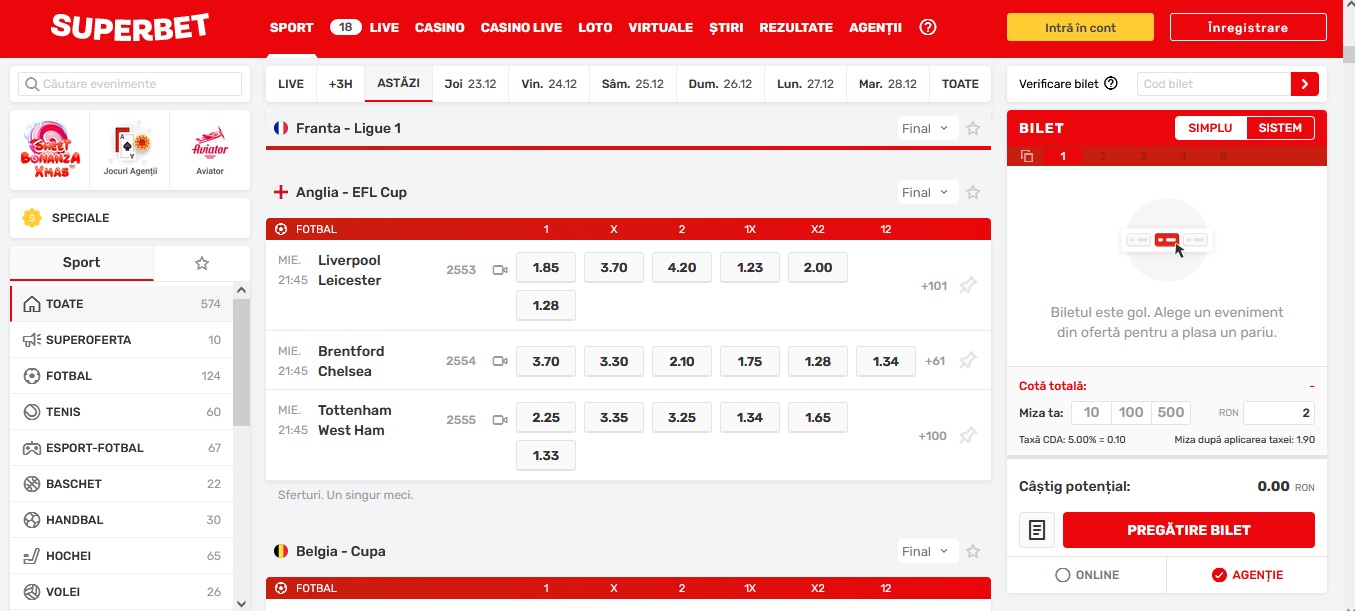Viewport: 1360px width, 611px height.
Task: Click the Speciale coin icon
Action: coord(32,218)
